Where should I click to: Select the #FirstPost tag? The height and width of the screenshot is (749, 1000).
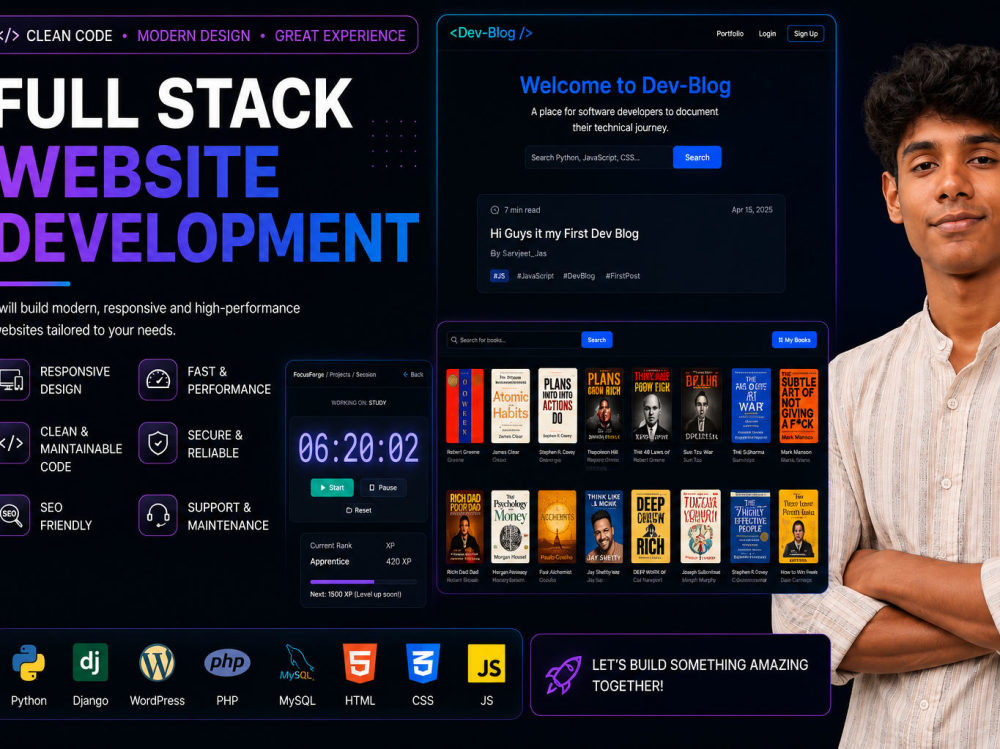coord(622,276)
